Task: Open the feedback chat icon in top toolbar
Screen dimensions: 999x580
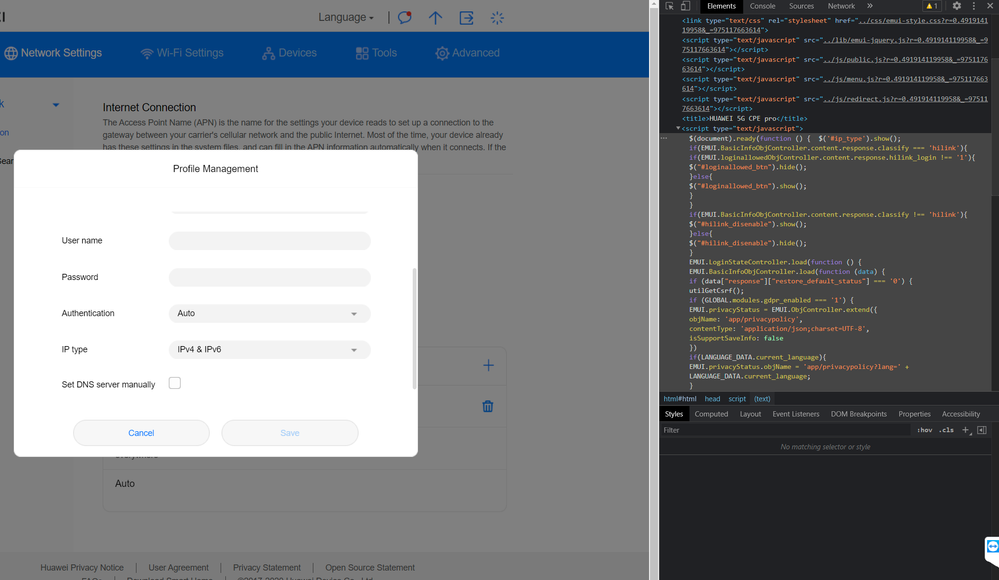Action: pyautogui.click(x=404, y=18)
